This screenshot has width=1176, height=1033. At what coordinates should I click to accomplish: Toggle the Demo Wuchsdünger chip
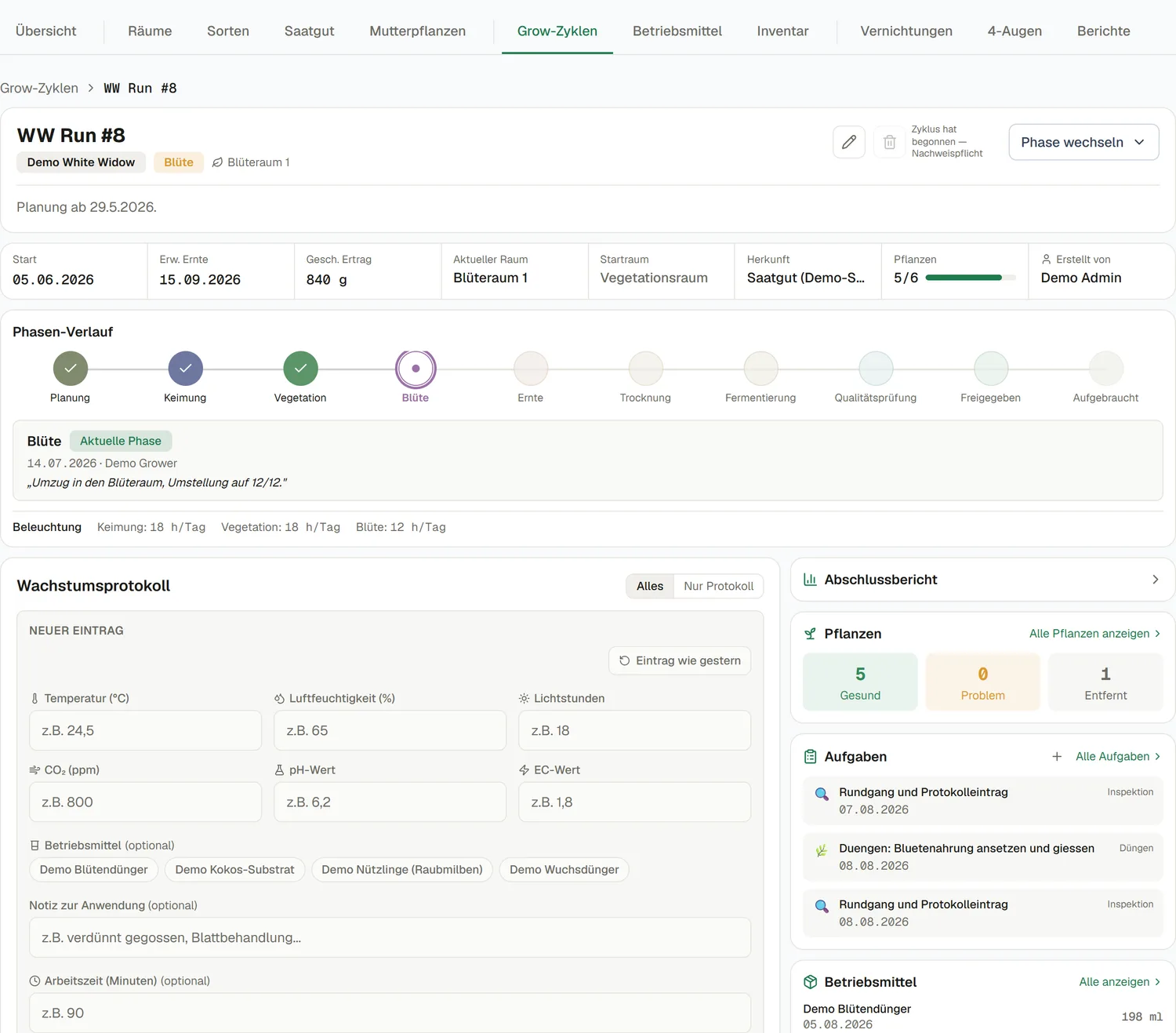click(x=564, y=869)
